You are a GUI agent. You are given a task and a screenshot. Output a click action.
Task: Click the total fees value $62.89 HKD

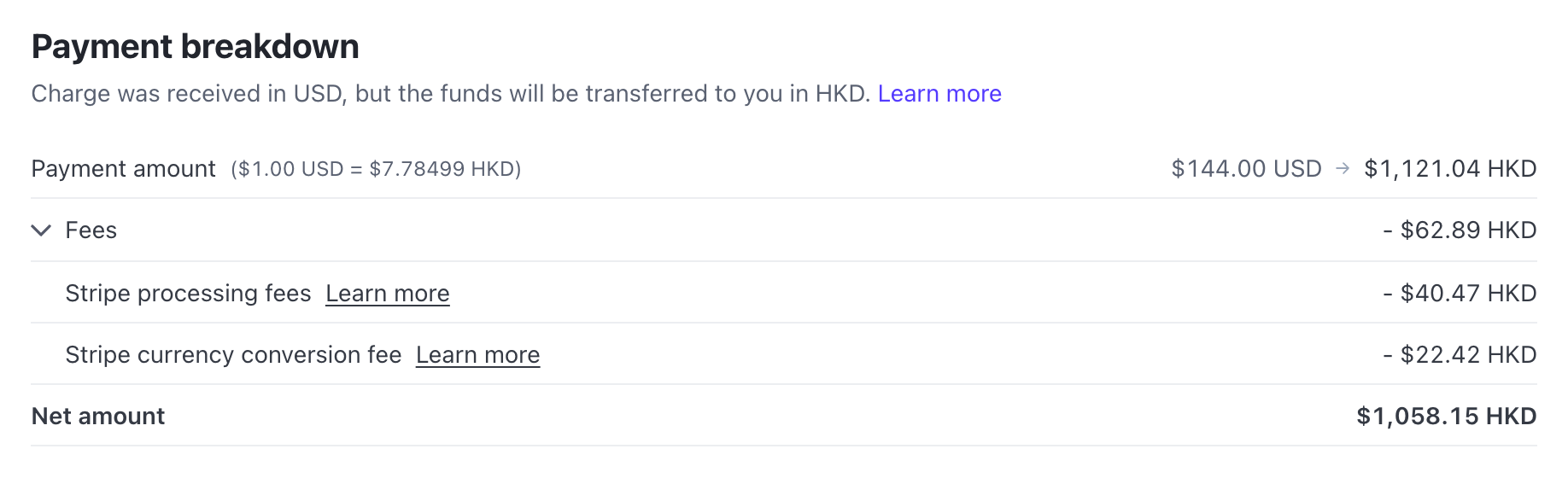coord(1460,230)
